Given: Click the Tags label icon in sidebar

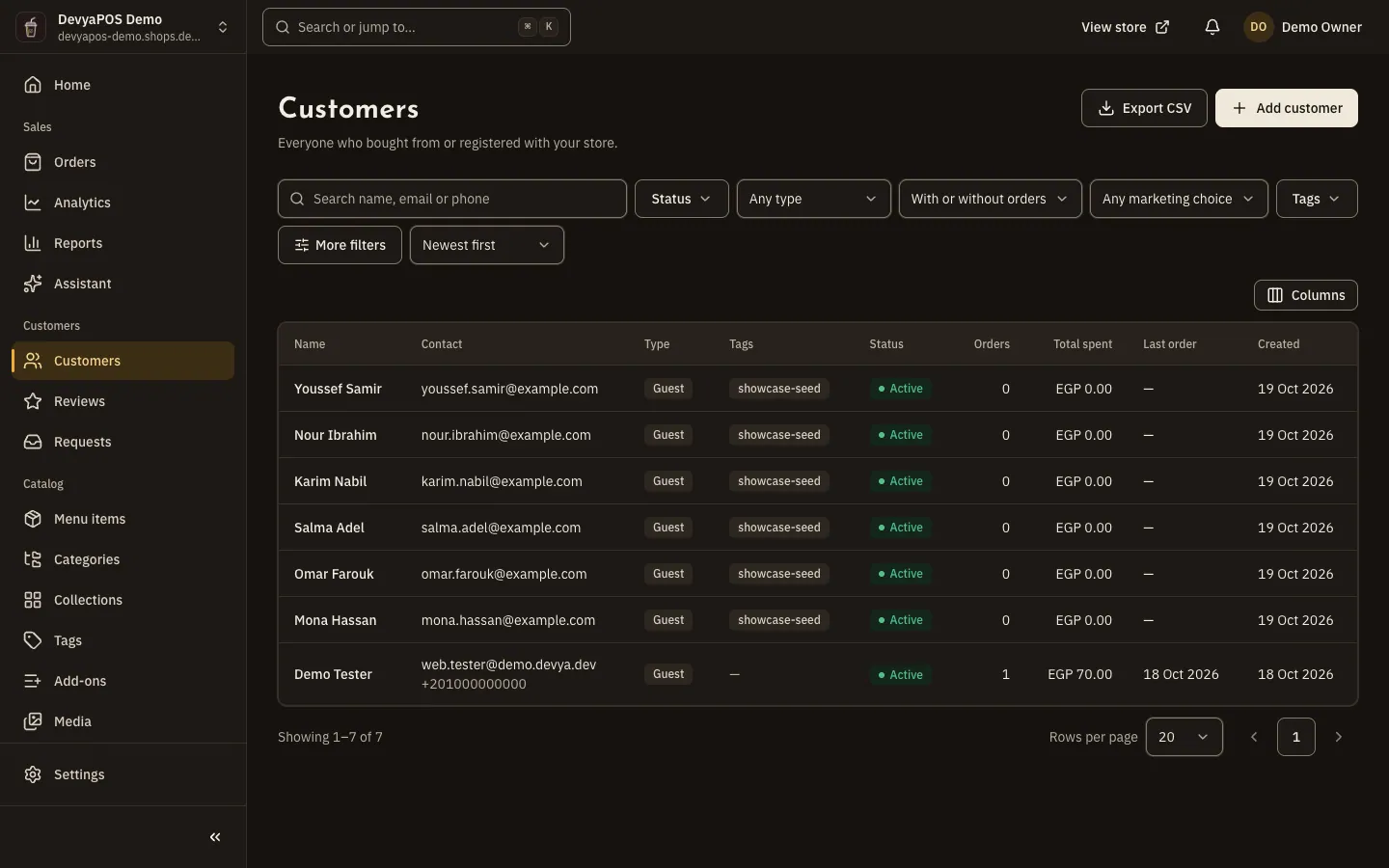Looking at the screenshot, I should point(33,640).
